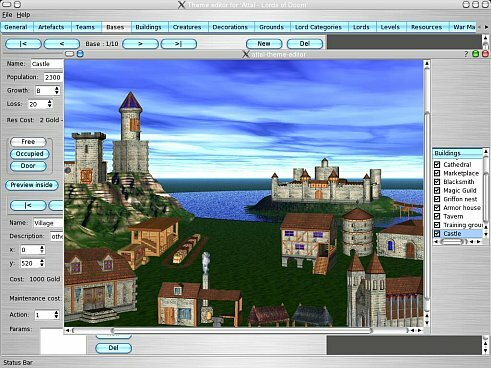Image resolution: width=491 pixels, height=368 pixels.
Task: Toggle the Training ground checkbox
Action: point(437,225)
